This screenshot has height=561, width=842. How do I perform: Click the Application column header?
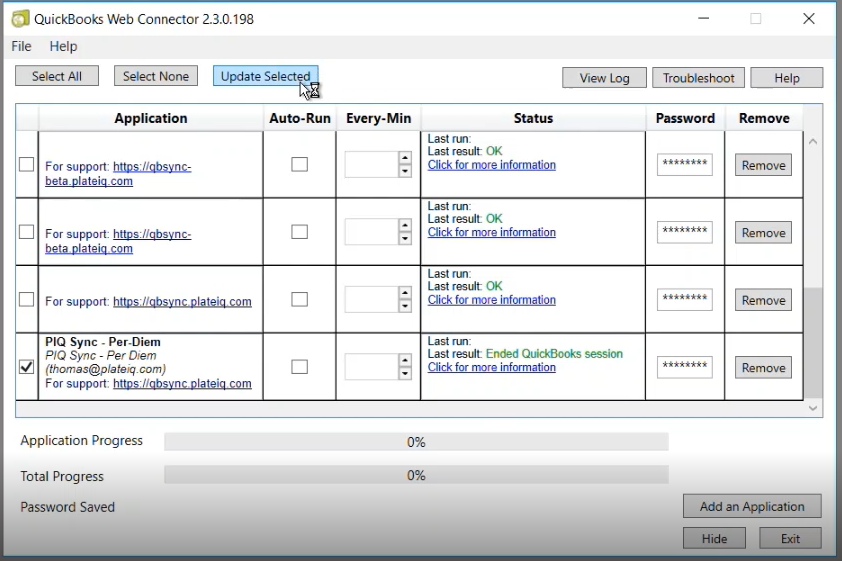pos(150,118)
